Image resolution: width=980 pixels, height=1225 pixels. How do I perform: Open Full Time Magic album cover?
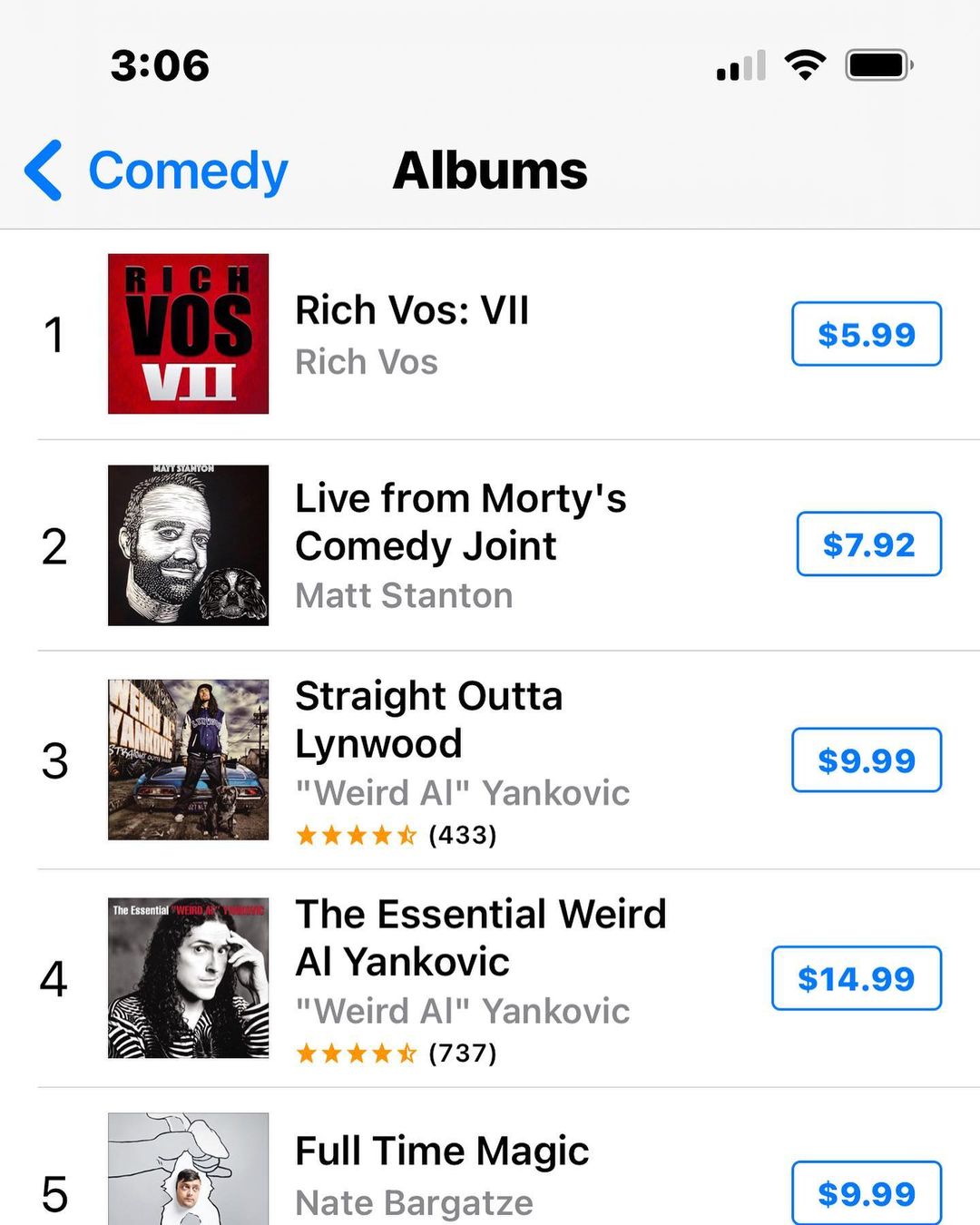[188, 1171]
